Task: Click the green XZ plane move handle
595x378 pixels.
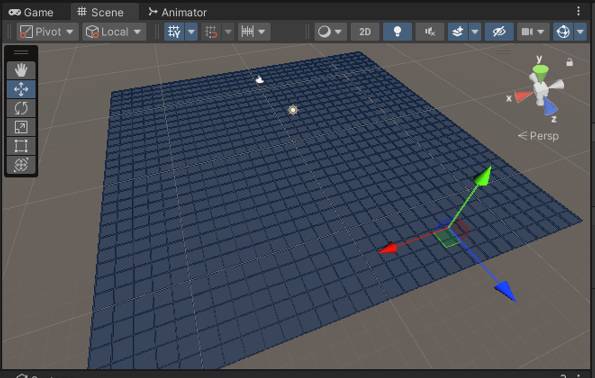Action: 447,238
